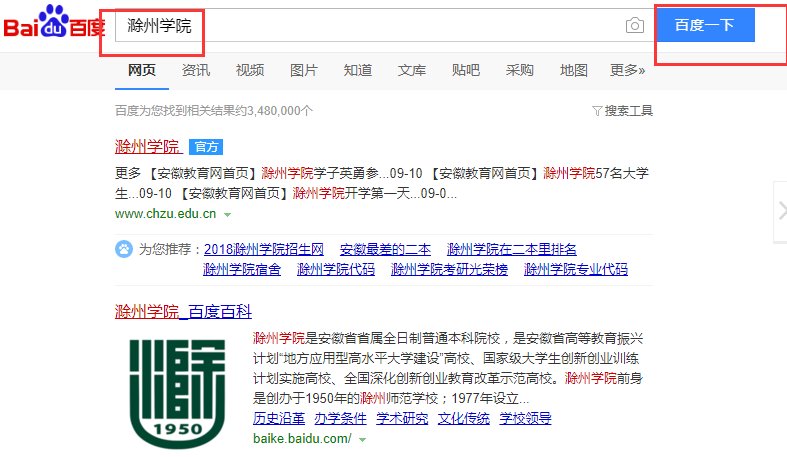Expand dropdown arrow beside www.chzu.edu.cn
The image size is (787, 457).
[227, 215]
